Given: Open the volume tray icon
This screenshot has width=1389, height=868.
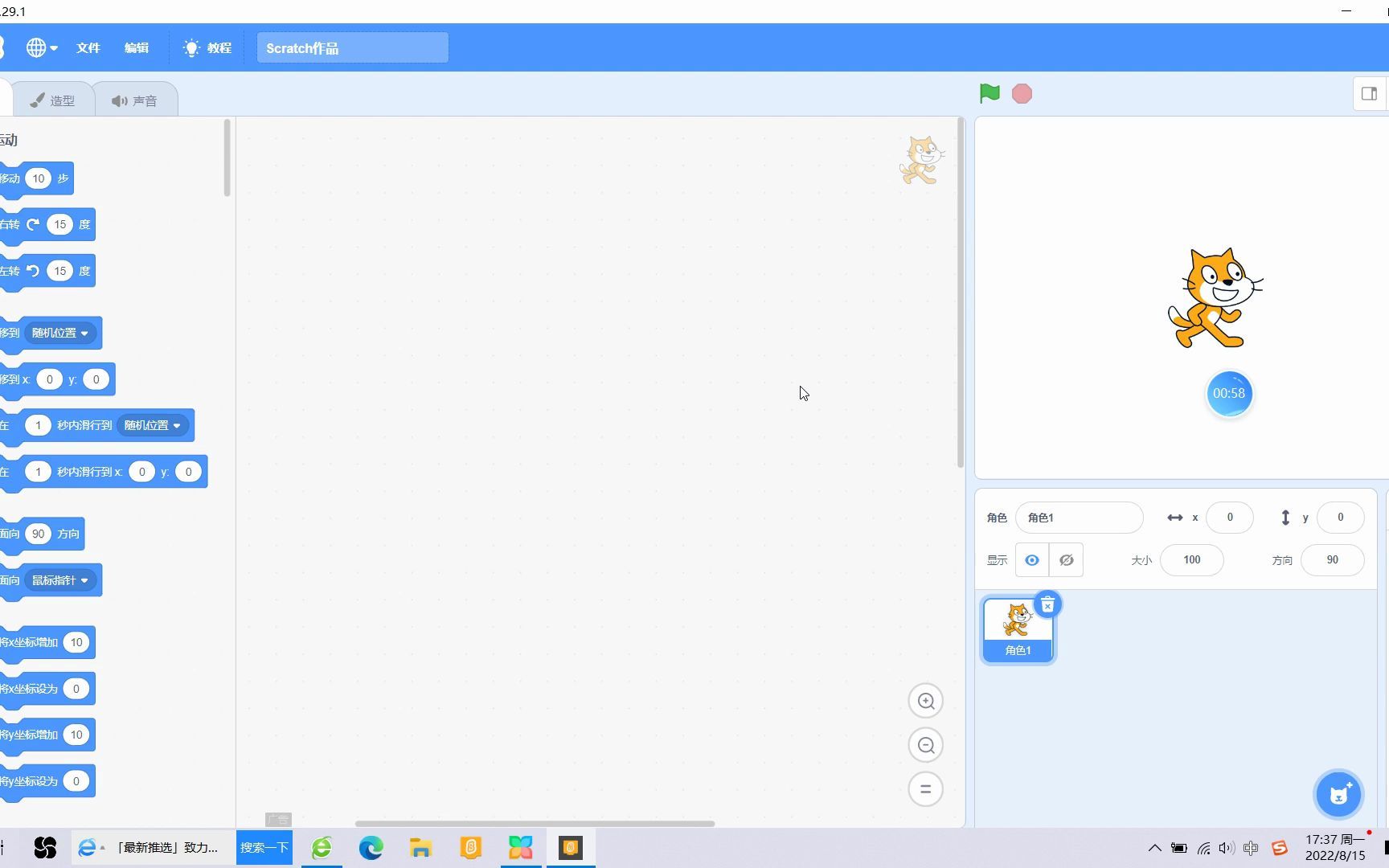Looking at the screenshot, I should point(1227,848).
